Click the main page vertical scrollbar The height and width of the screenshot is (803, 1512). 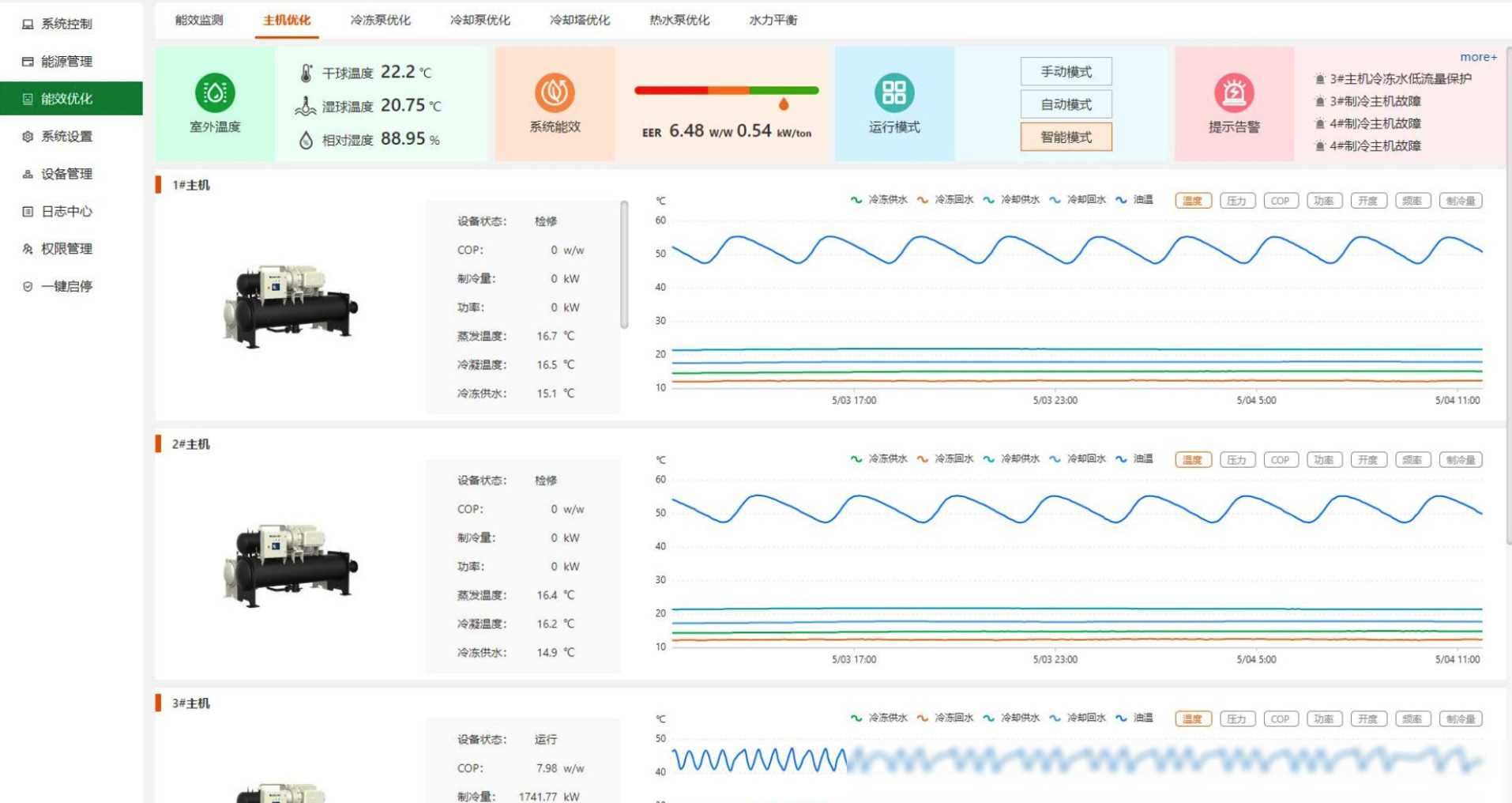click(1508, 296)
